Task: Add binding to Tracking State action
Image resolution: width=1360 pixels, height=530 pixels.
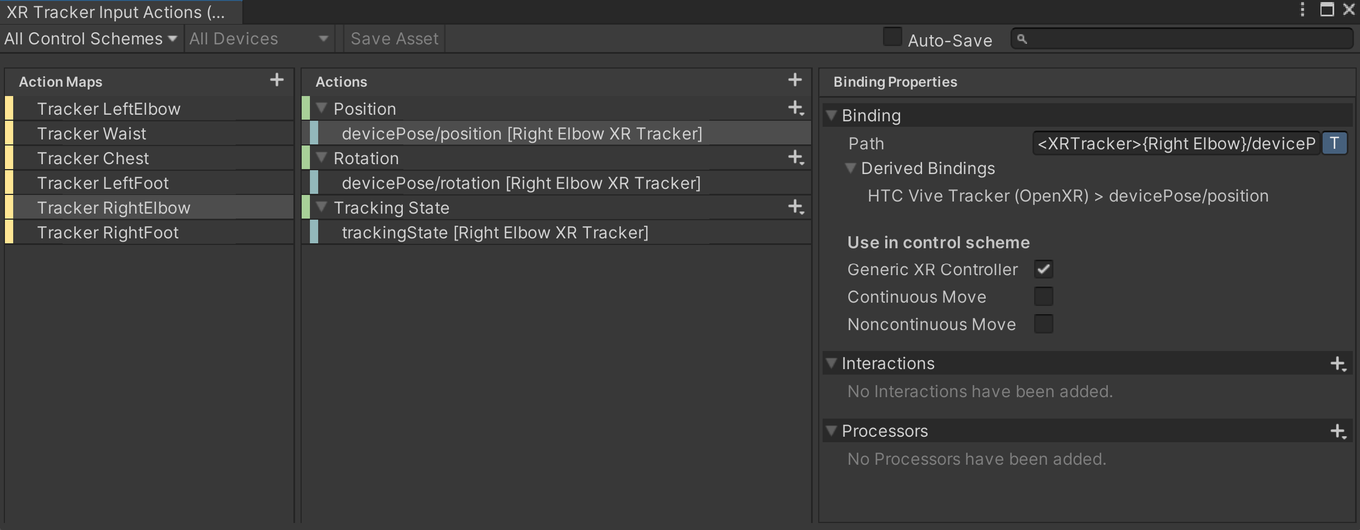Action: 796,207
